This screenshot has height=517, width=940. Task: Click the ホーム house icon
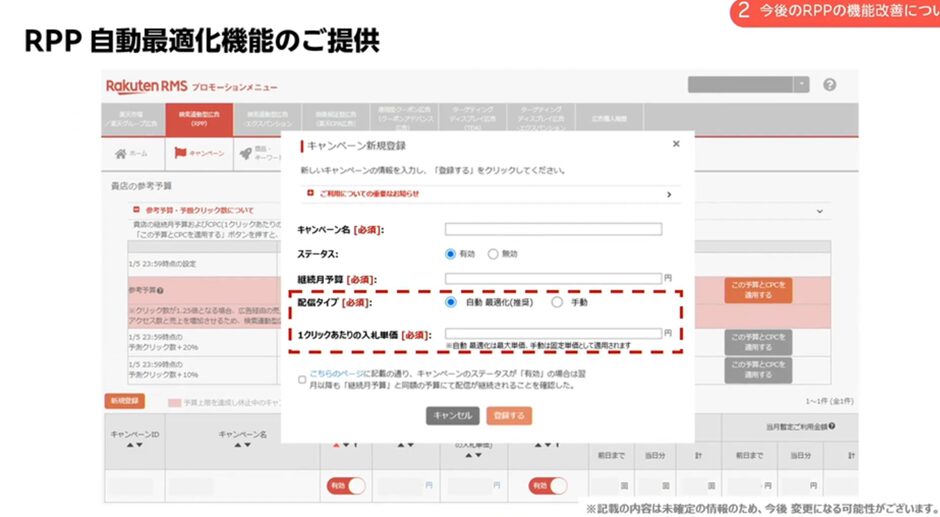(121, 153)
